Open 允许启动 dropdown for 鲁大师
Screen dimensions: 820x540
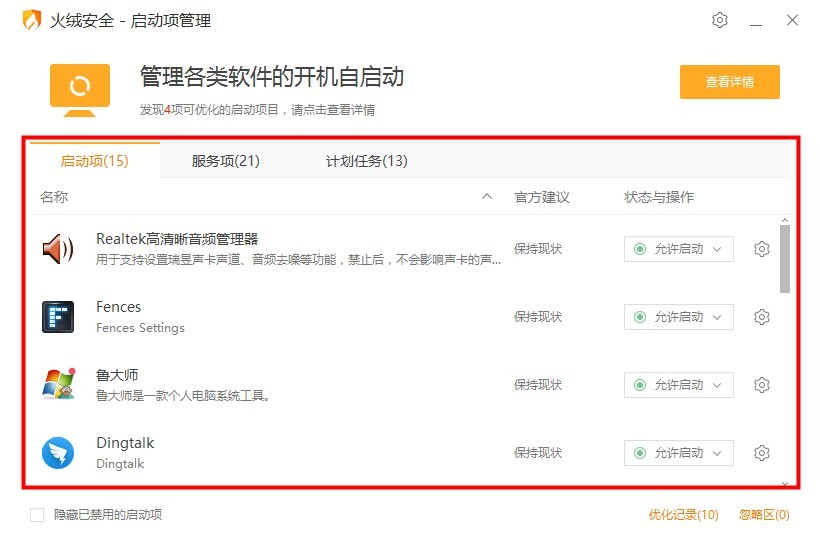click(x=678, y=385)
